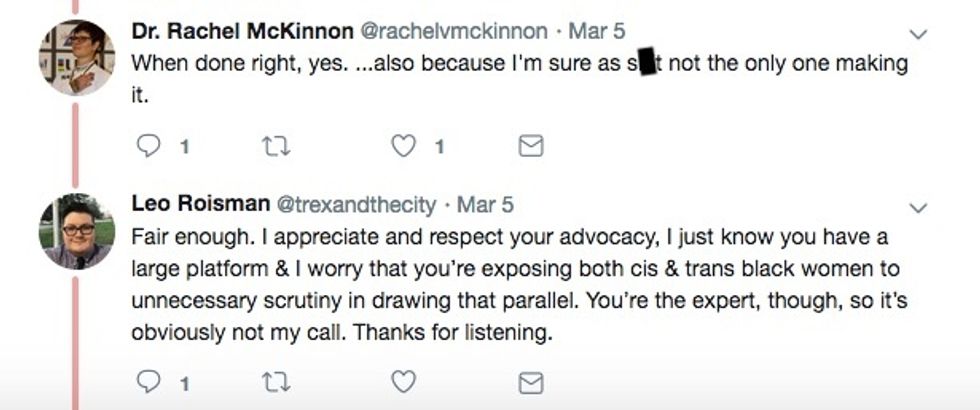Open more options chevron on Rachel McKinnon's tweet
Screen dimensions: 980x410
click(917, 35)
